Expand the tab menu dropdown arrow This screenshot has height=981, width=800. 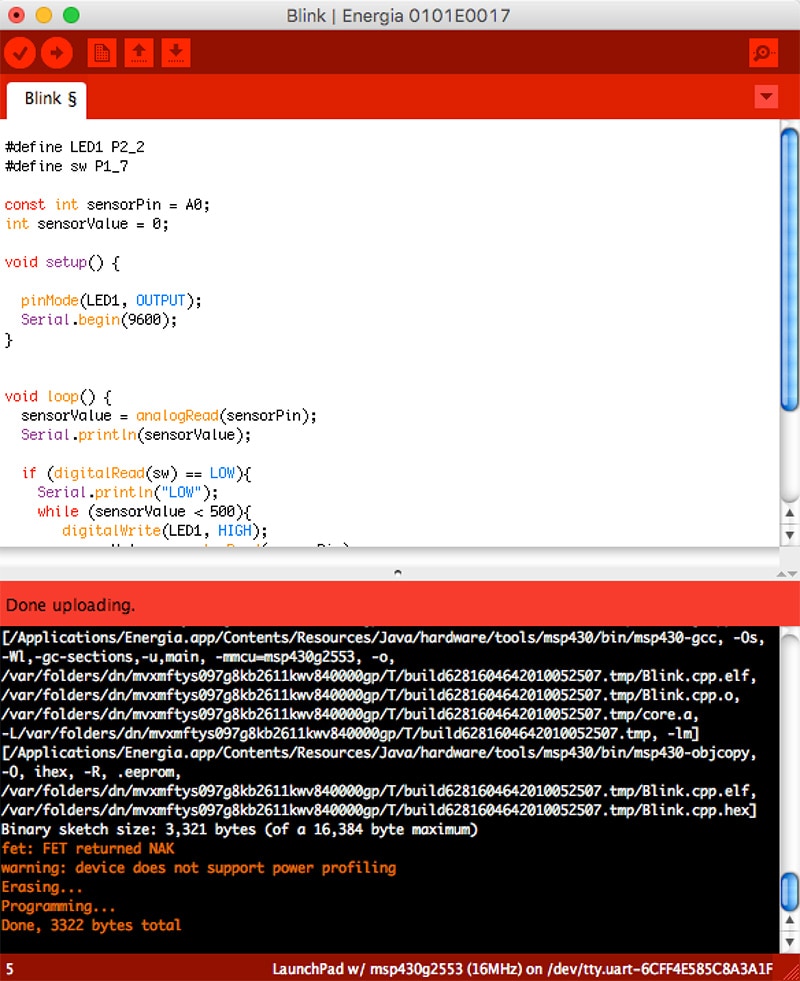766,97
